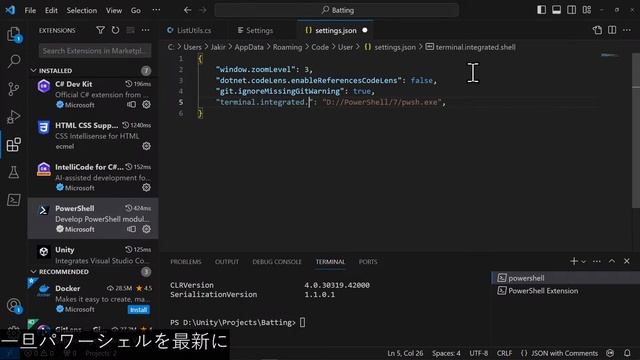Click Roaming breadcrumb segment
The width and height of the screenshot is (640, 360).
[287, 47]
